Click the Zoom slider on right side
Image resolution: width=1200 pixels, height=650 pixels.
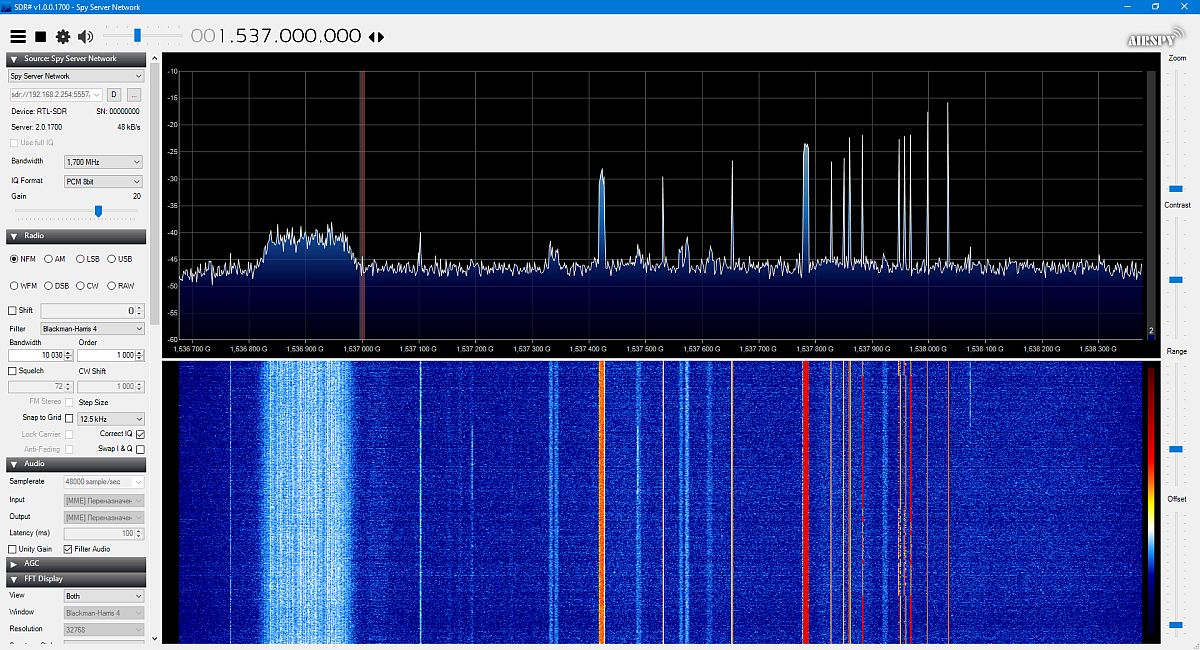point(1176,187)
